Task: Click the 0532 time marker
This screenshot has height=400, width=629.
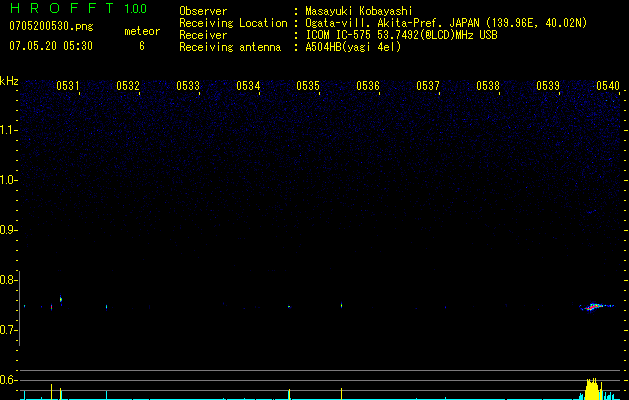Action: point(128,85)
